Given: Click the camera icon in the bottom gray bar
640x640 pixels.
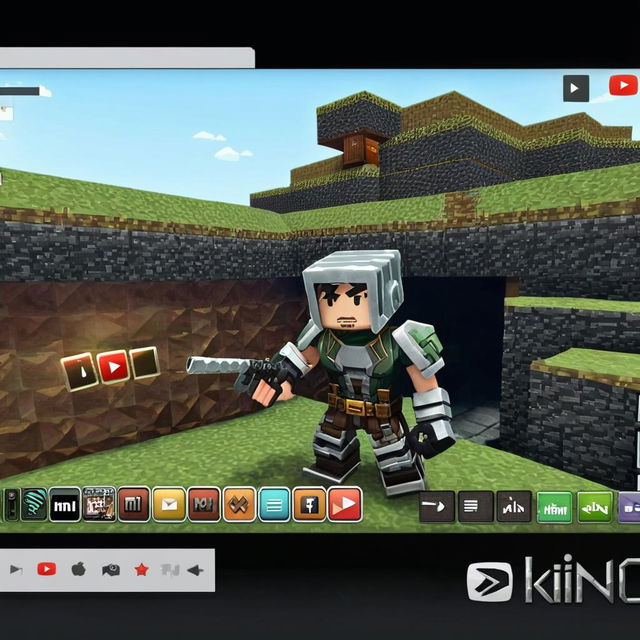Looking at the screenshot, I should (111, 569).
